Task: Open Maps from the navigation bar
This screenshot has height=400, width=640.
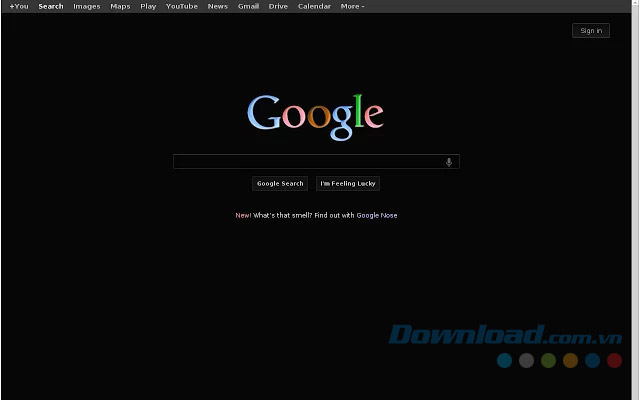Action: [x=120, y=6]
